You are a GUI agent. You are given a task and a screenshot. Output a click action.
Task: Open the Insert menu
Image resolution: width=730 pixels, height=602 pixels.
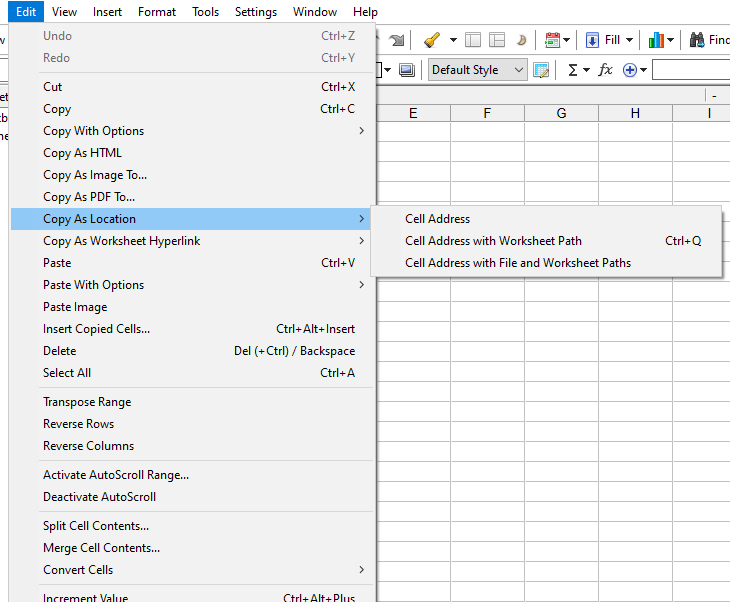pos(107,12)
